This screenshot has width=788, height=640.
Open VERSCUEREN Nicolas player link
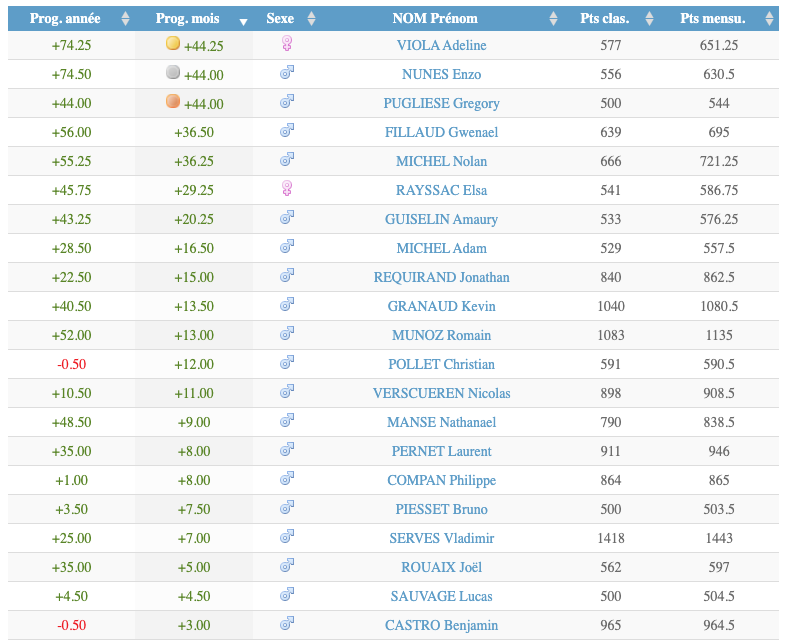(x=441, y=393)
